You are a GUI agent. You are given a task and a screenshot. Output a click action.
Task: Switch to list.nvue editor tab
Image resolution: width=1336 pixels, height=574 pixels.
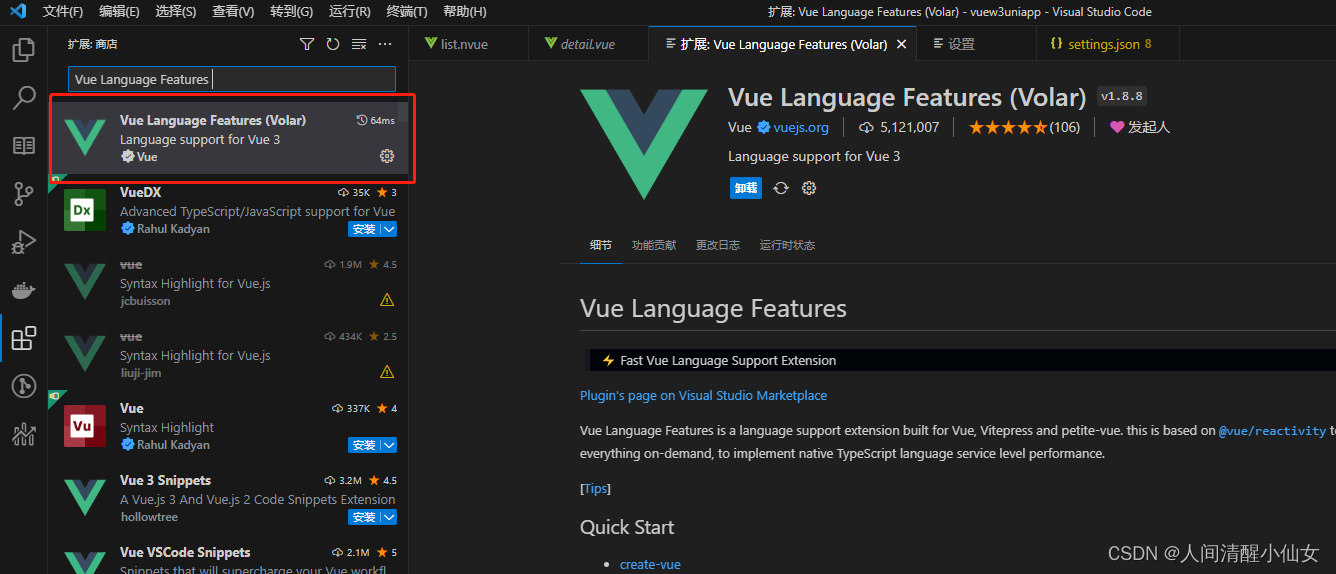pos(468,44)
